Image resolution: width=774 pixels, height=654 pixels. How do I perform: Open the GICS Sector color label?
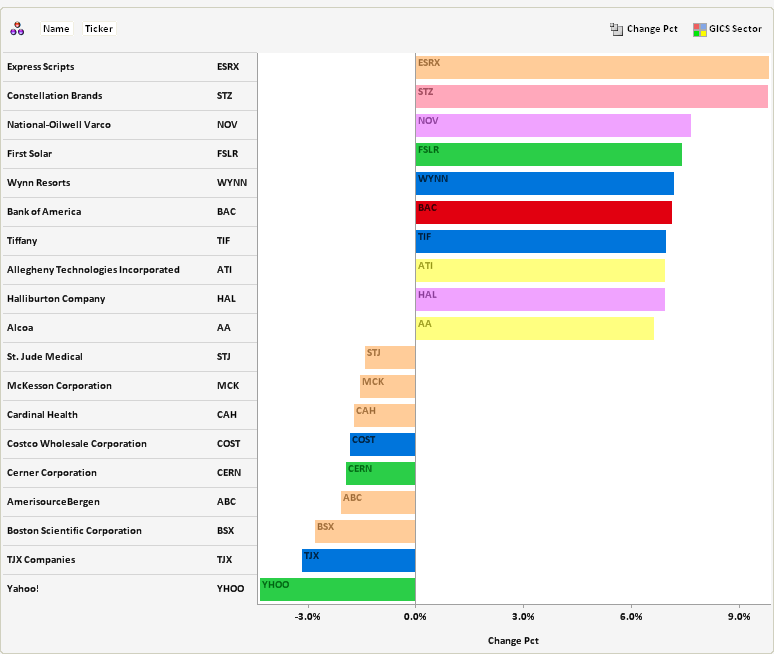[735, 29]
